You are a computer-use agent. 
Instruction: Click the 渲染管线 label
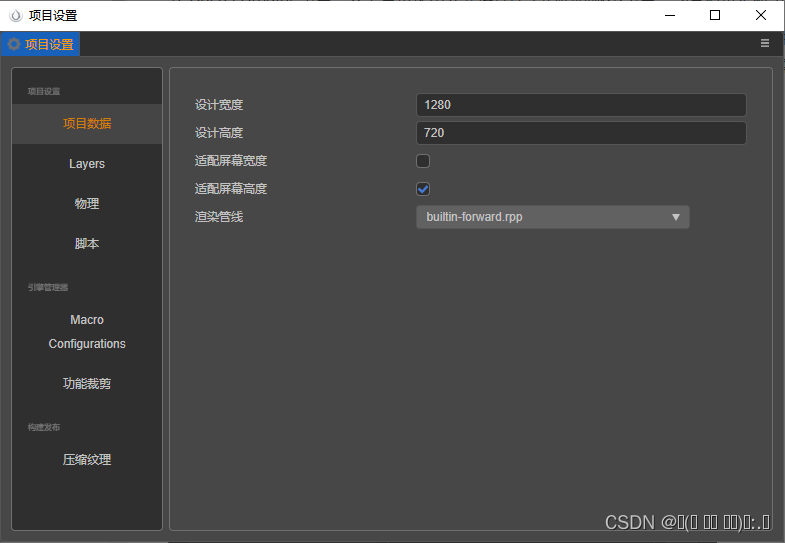(219, 217)
